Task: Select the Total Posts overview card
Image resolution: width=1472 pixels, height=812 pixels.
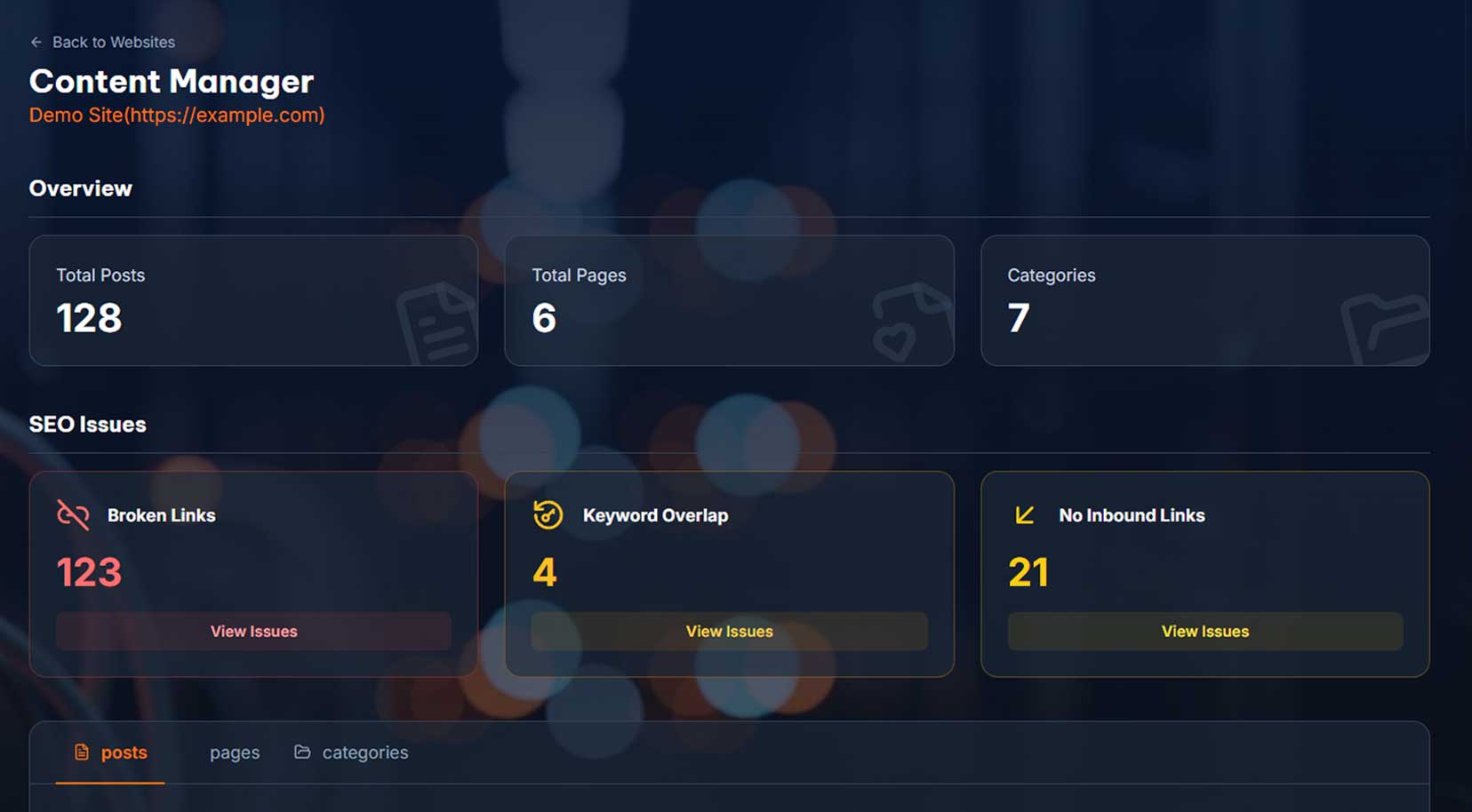Action: pyautogui.click(x=253, y=300)
